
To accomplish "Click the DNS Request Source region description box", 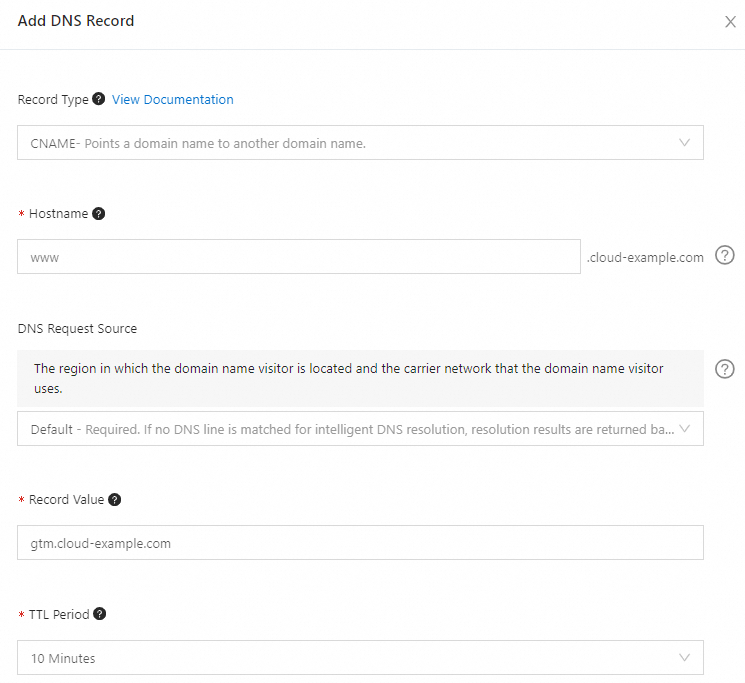I will click(360, 378).
